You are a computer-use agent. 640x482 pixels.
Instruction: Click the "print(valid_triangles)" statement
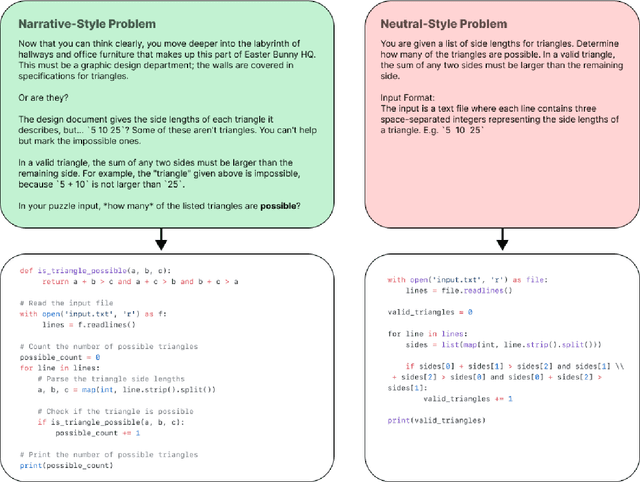pos(436,421)
